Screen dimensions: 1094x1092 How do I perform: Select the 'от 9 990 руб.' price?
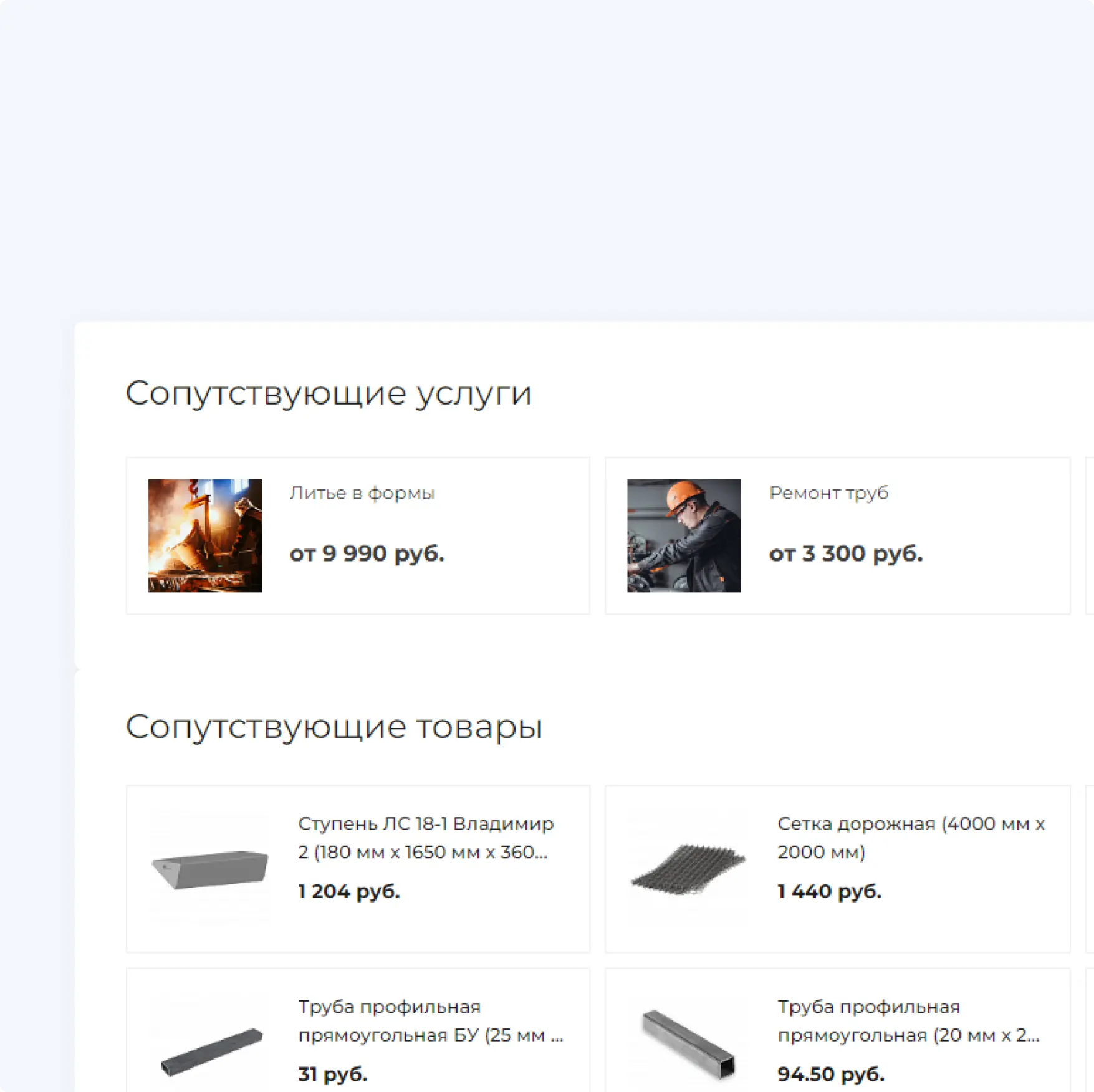click(367, 553)
